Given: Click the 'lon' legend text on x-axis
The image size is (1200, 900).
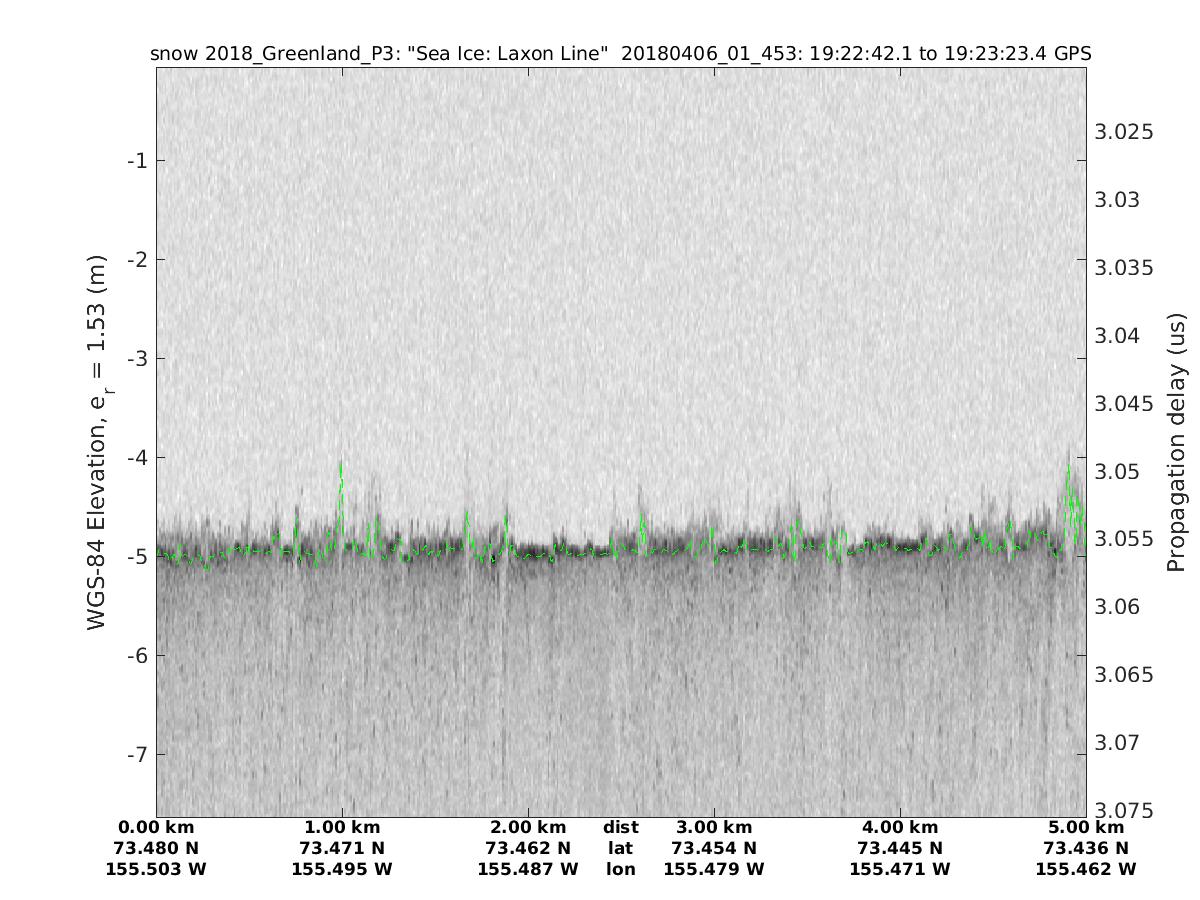Looking at the screenshot, I should (x=620, y=870).
